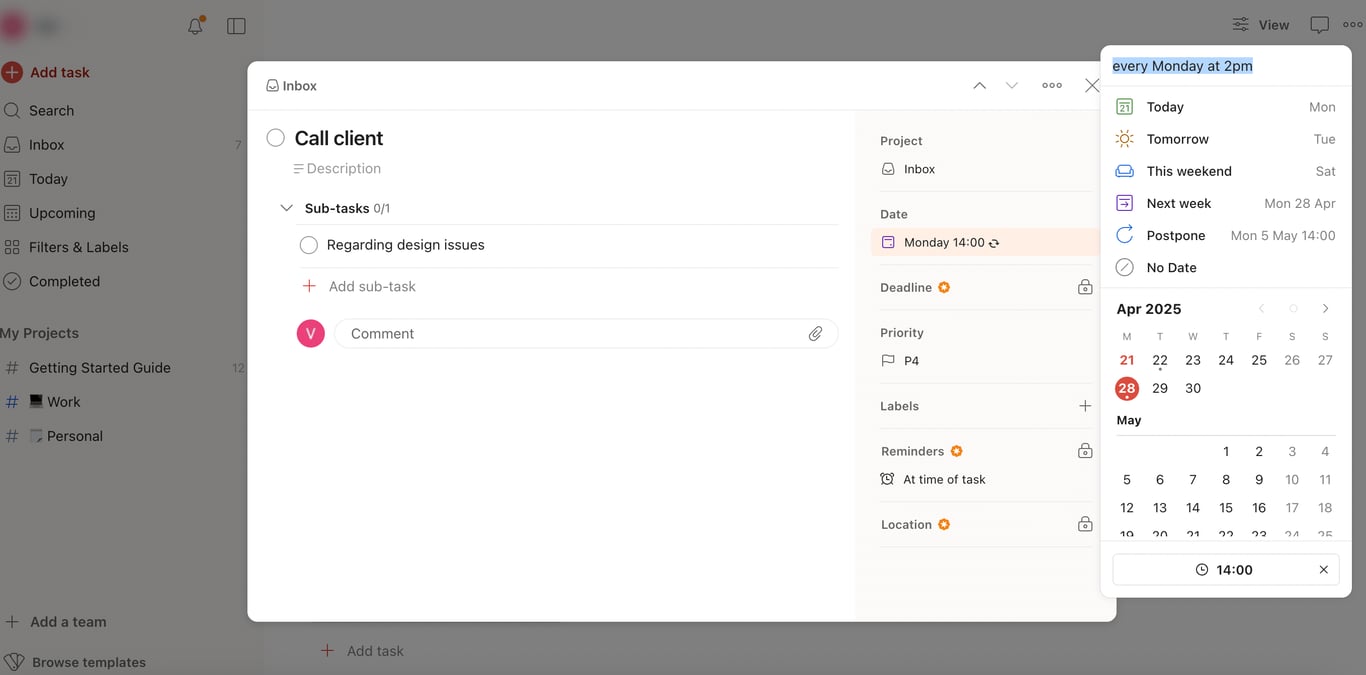Image resolution: width=1366 pixels, height=675 pixels.
Task: Go to next month in the calendar
Action: pyautogui.click(x=1325, y=308)
